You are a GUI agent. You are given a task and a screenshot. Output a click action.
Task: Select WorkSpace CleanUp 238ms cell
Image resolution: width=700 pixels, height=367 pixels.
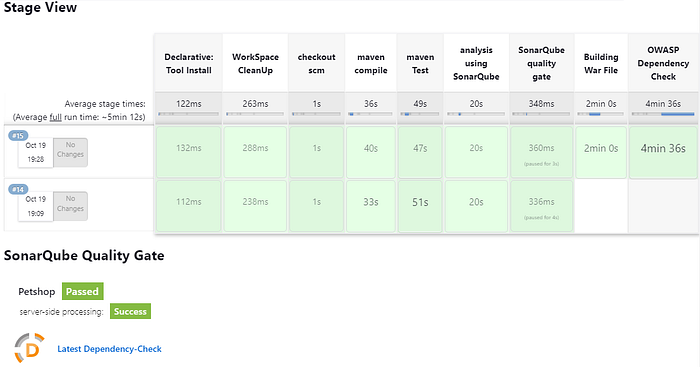point(255,206)
